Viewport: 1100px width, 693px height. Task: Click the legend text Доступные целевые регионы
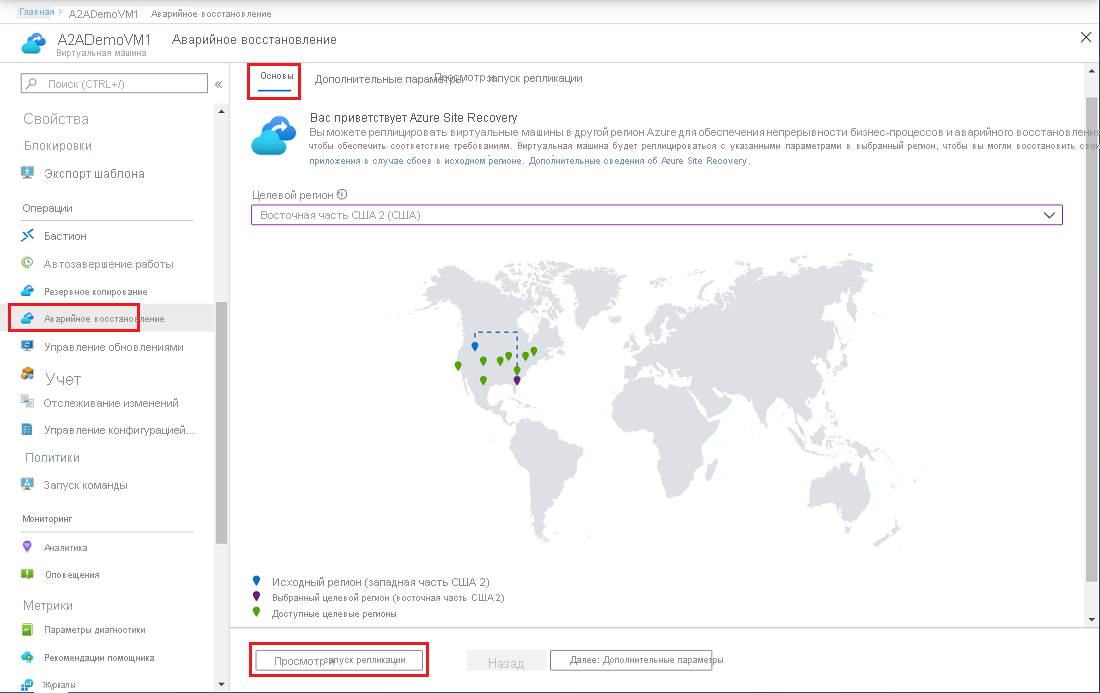(334, 614)
